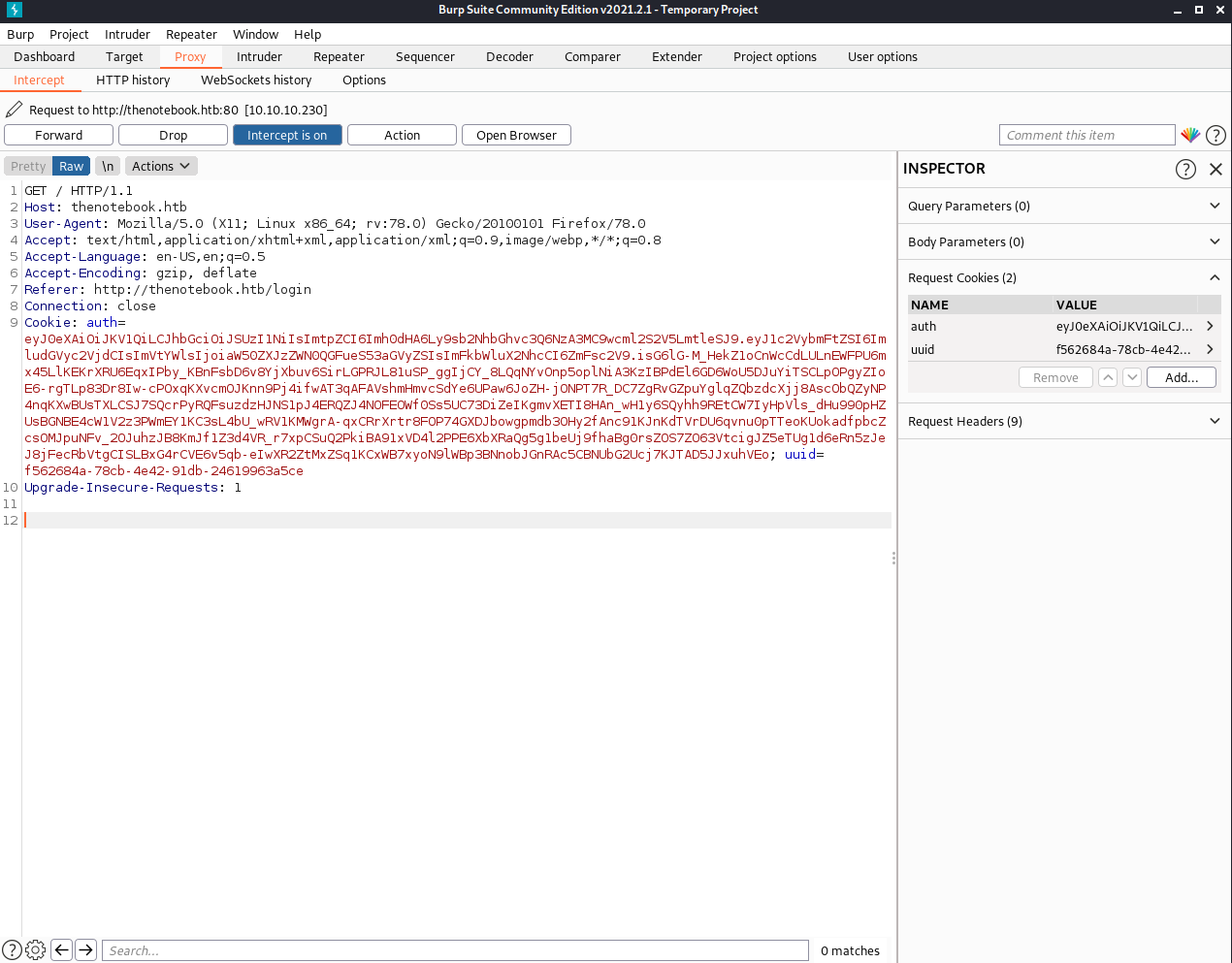
Task: Open the Burp menu
Action: click(20, 34)
